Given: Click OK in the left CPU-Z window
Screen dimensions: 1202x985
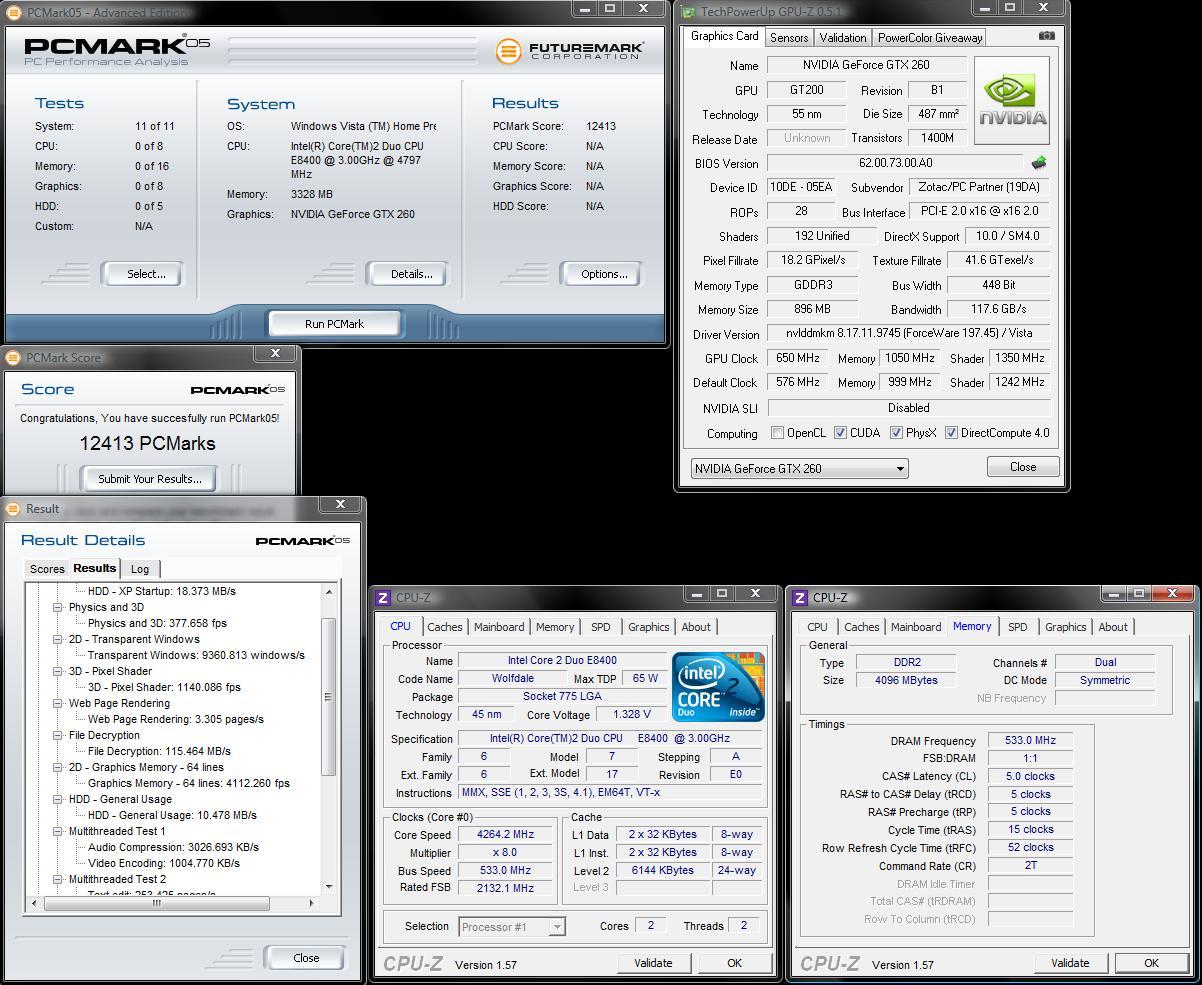Looking at the screenshot, I should click(734, 963).
